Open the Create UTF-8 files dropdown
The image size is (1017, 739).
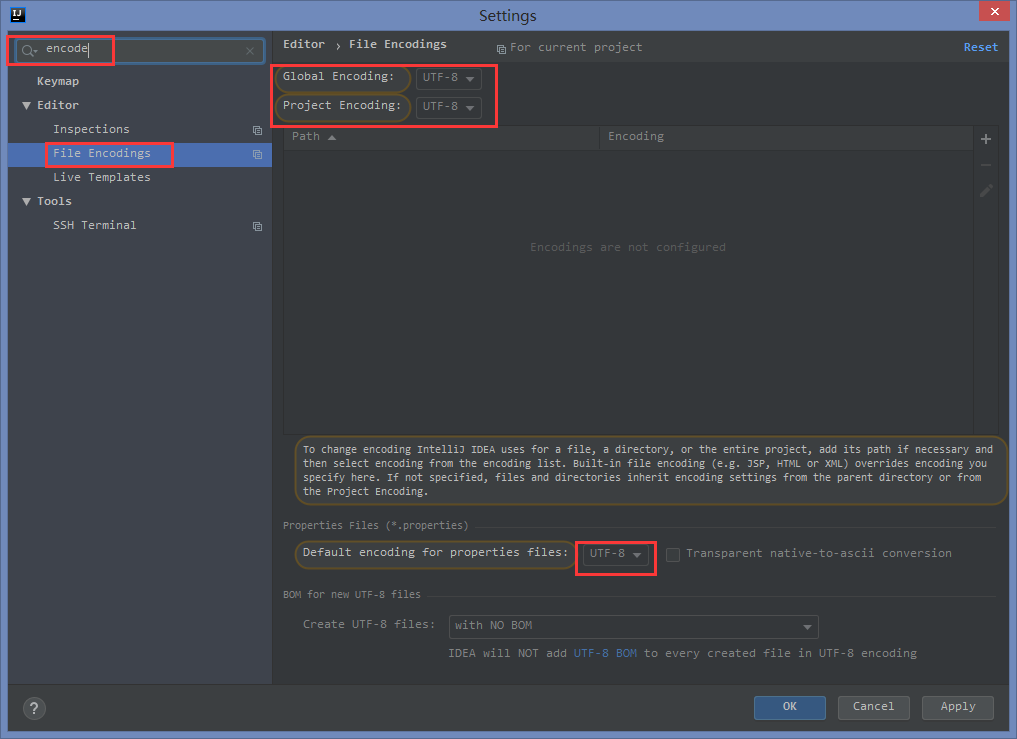634,626
